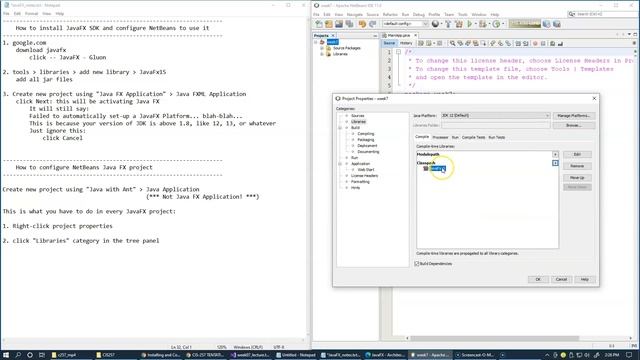
Task: Click the editor horizontal scrollbar
Action: (x=495, y=338)
